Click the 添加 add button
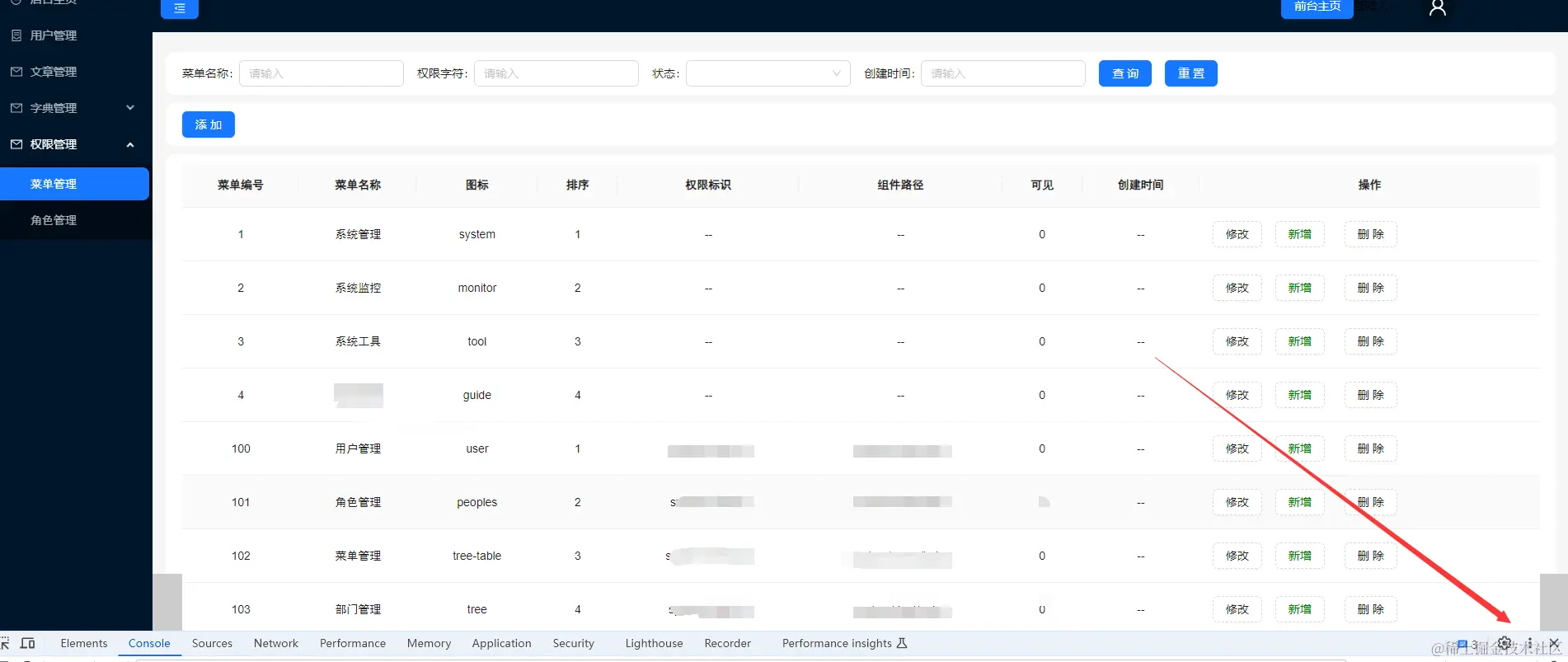This screenshot has width=1568, height=662. [x=208, y=124]
